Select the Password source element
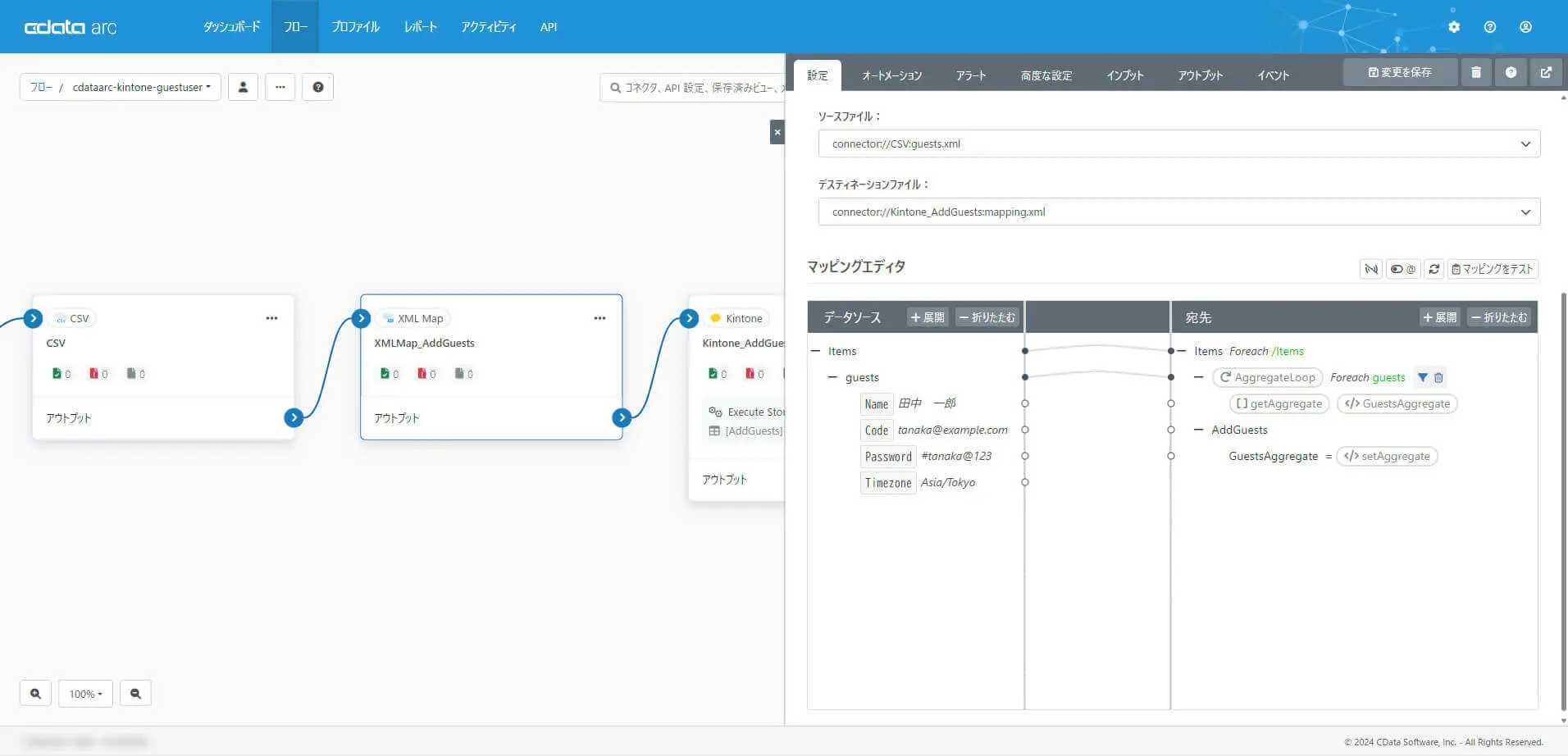The height and width of the screenshot is (756, 1568). 888,457
